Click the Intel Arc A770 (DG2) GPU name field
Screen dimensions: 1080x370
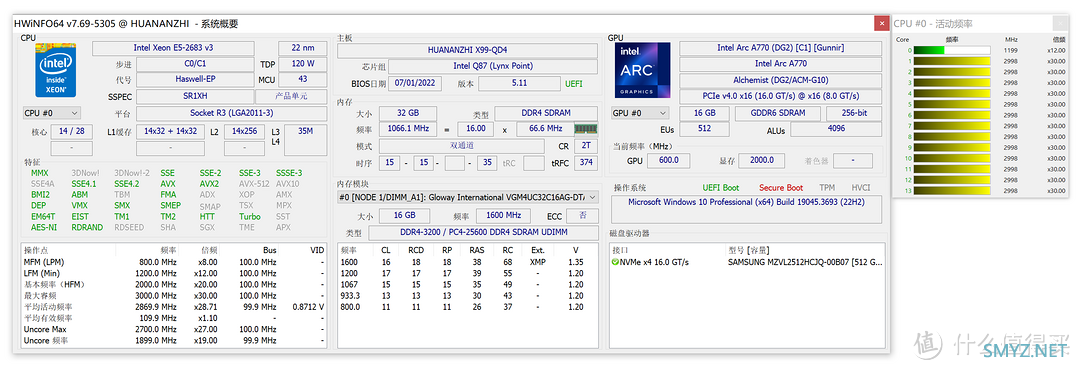(x=780, y=48)
